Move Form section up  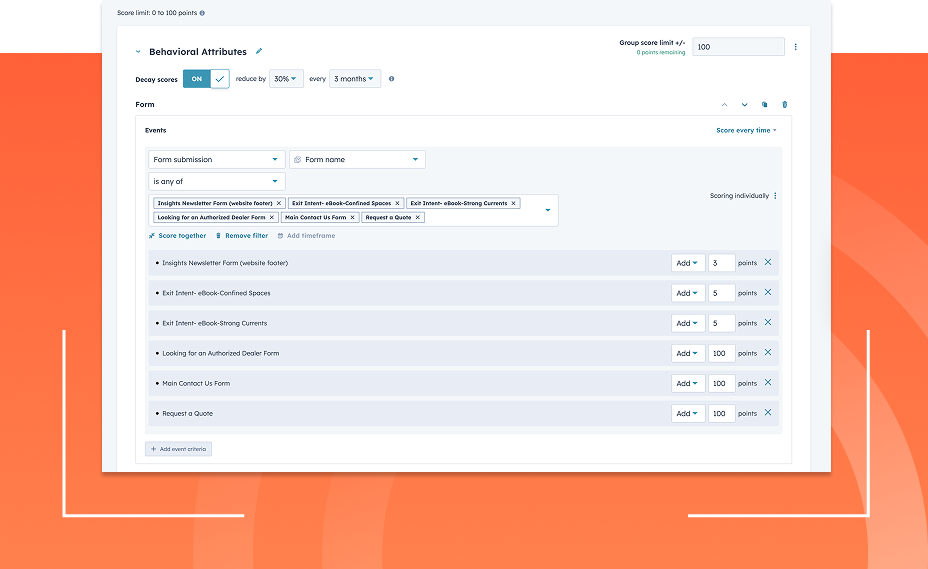[724, 105]
